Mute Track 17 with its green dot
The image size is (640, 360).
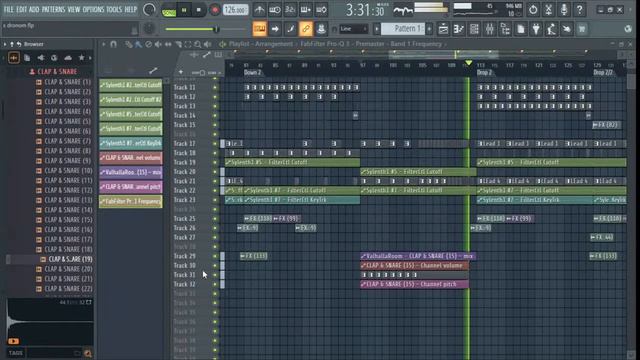point(215,144)
